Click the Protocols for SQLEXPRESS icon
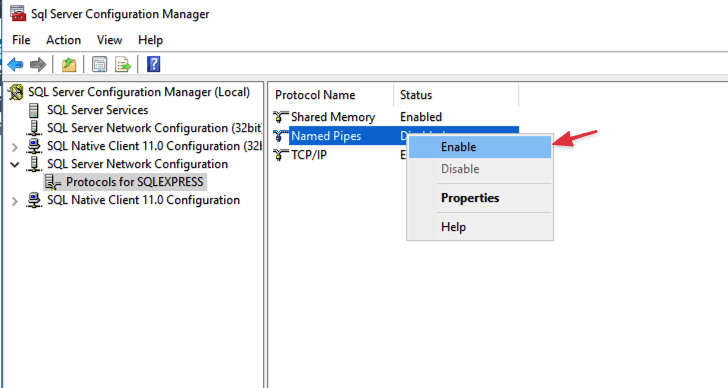728x388 pixels. (53, 182)
